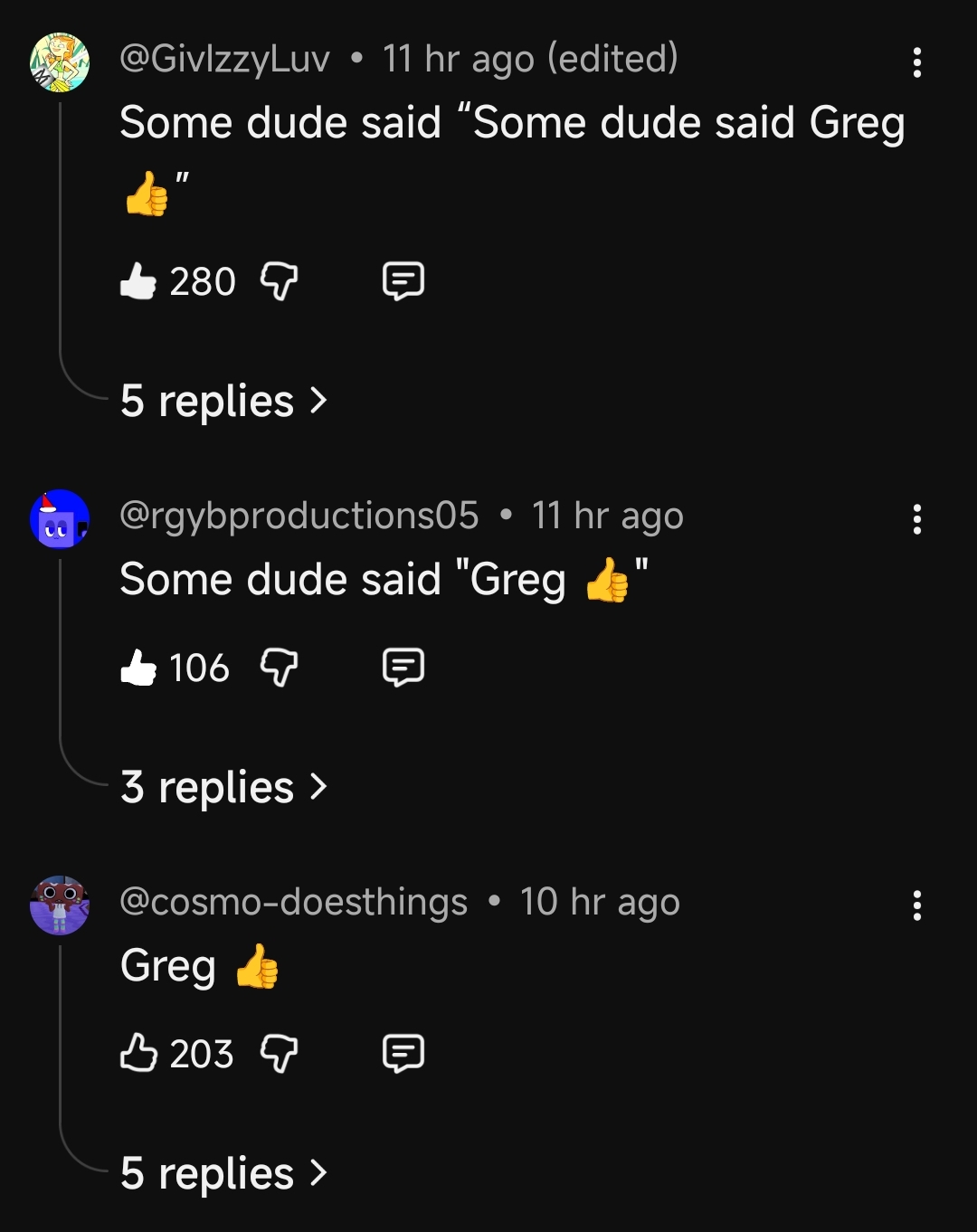Open options menu for GivIzzyLuv's comment
The image size is (977, 1232).
(x=916, y=62)
